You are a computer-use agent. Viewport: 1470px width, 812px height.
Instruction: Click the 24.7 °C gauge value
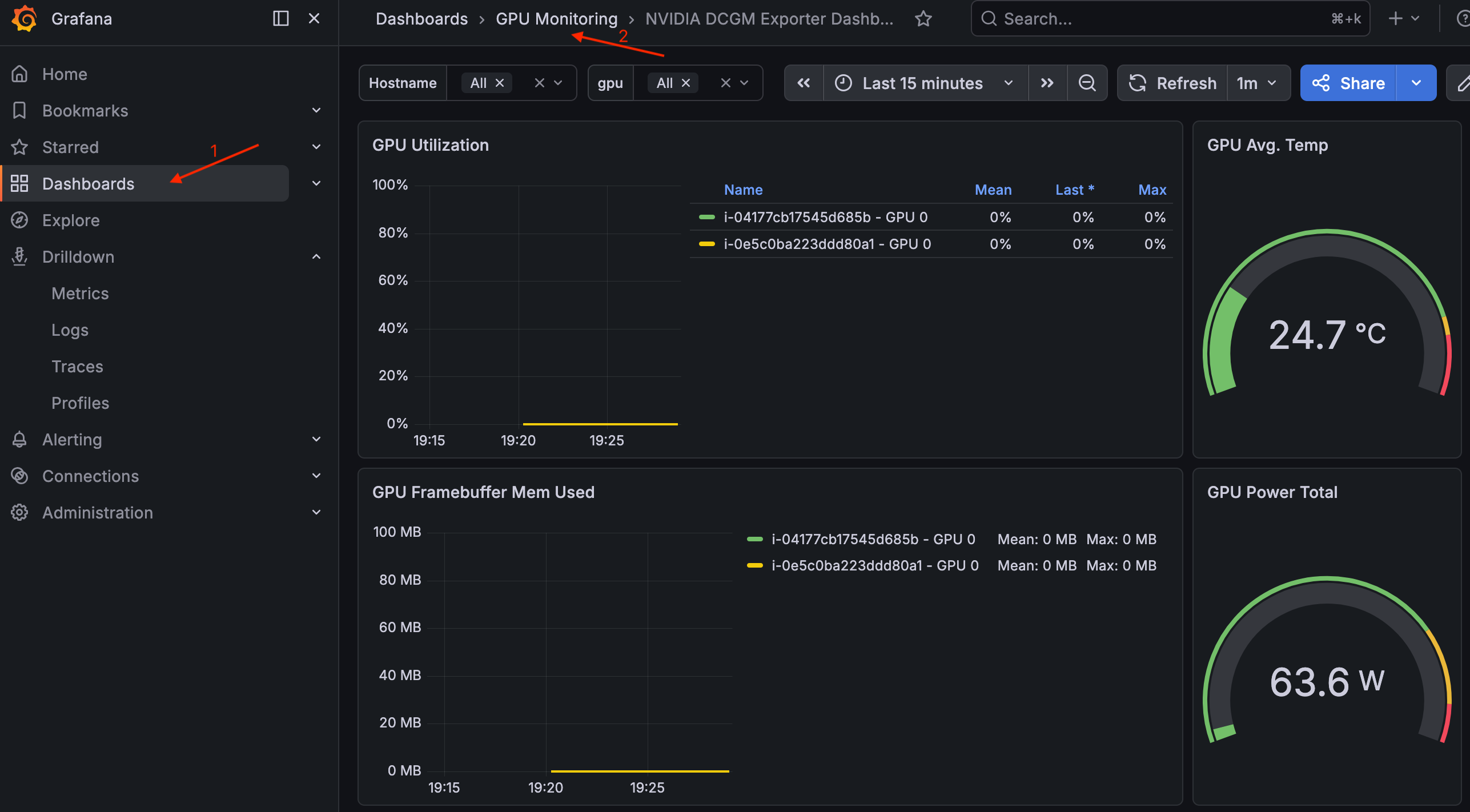coord(1327,335)
